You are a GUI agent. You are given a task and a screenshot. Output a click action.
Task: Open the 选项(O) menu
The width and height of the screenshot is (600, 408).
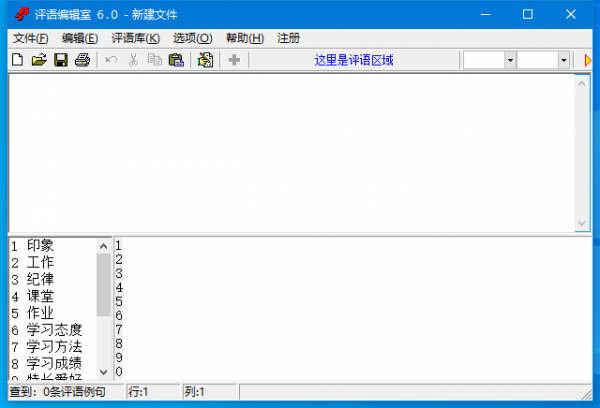click(x=192, y=38)
